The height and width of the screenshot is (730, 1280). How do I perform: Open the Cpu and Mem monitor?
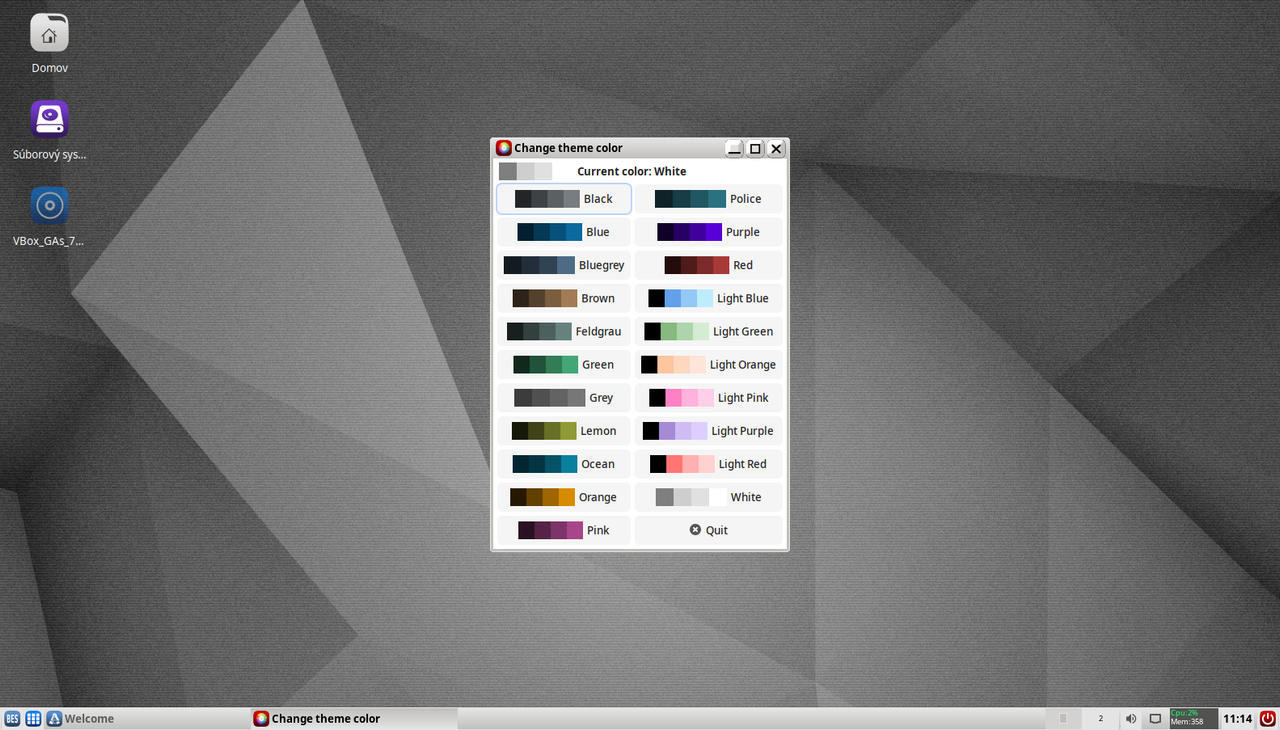1193,718
